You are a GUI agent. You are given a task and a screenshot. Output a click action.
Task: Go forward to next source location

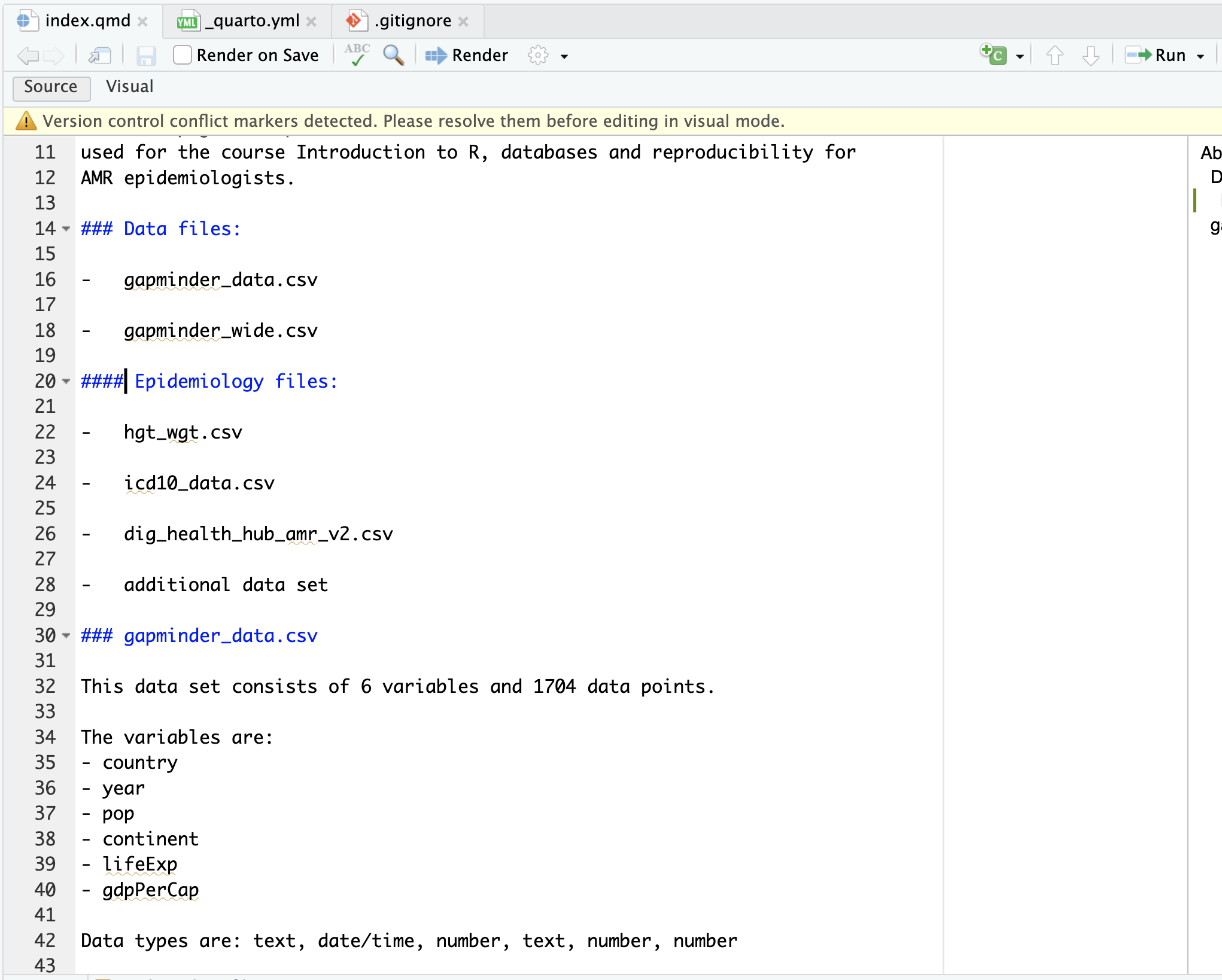[54, 56]
